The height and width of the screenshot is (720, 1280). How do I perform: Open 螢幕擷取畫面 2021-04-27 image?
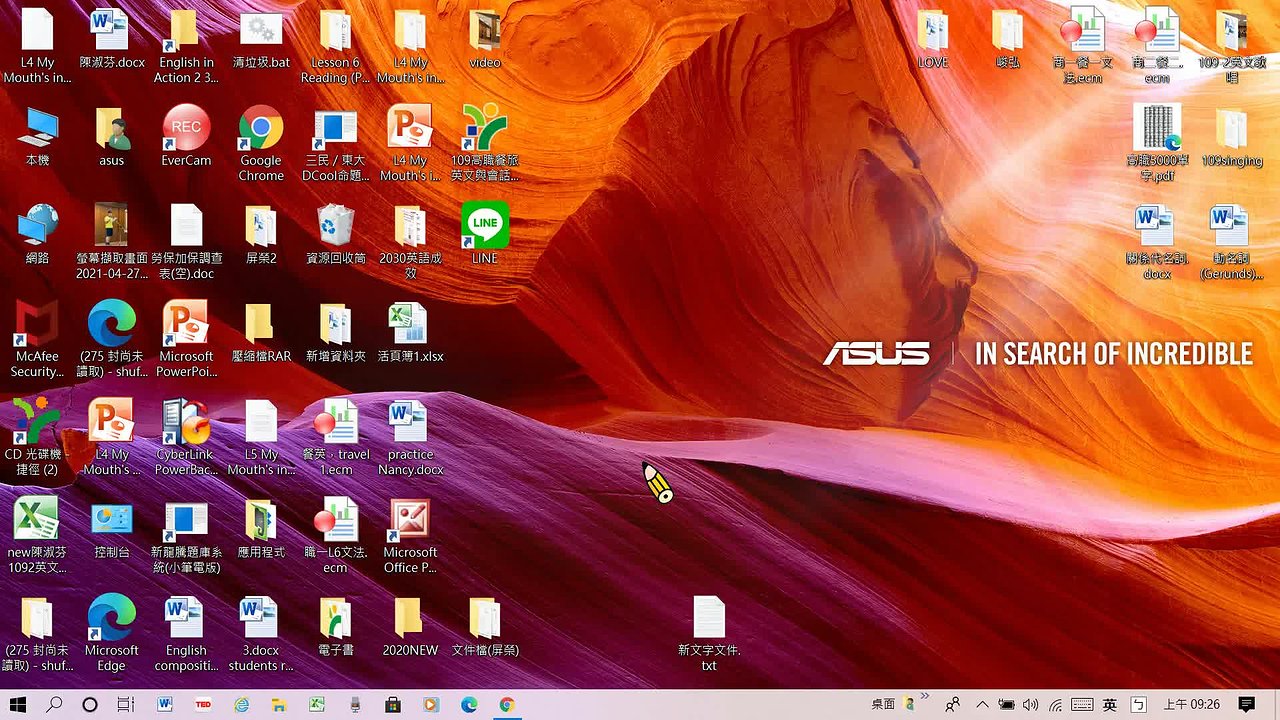click(111, 243)
